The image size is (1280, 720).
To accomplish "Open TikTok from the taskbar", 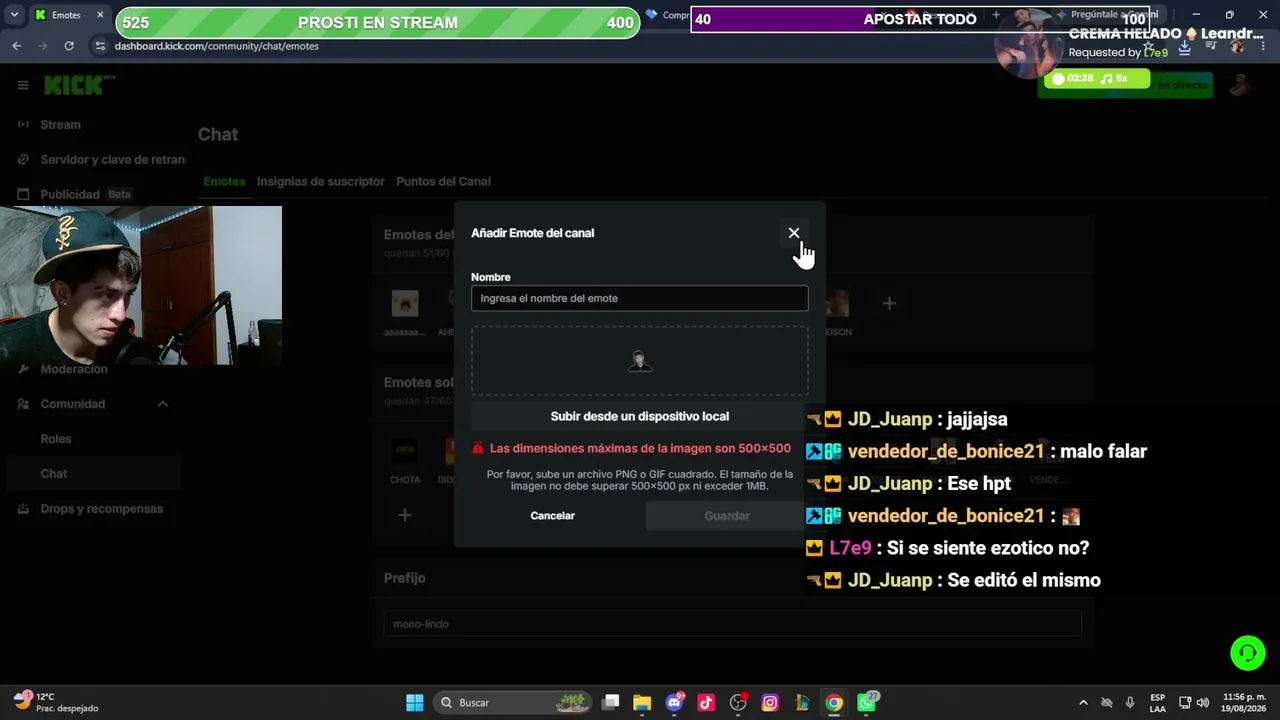I will tap(706, 703).
